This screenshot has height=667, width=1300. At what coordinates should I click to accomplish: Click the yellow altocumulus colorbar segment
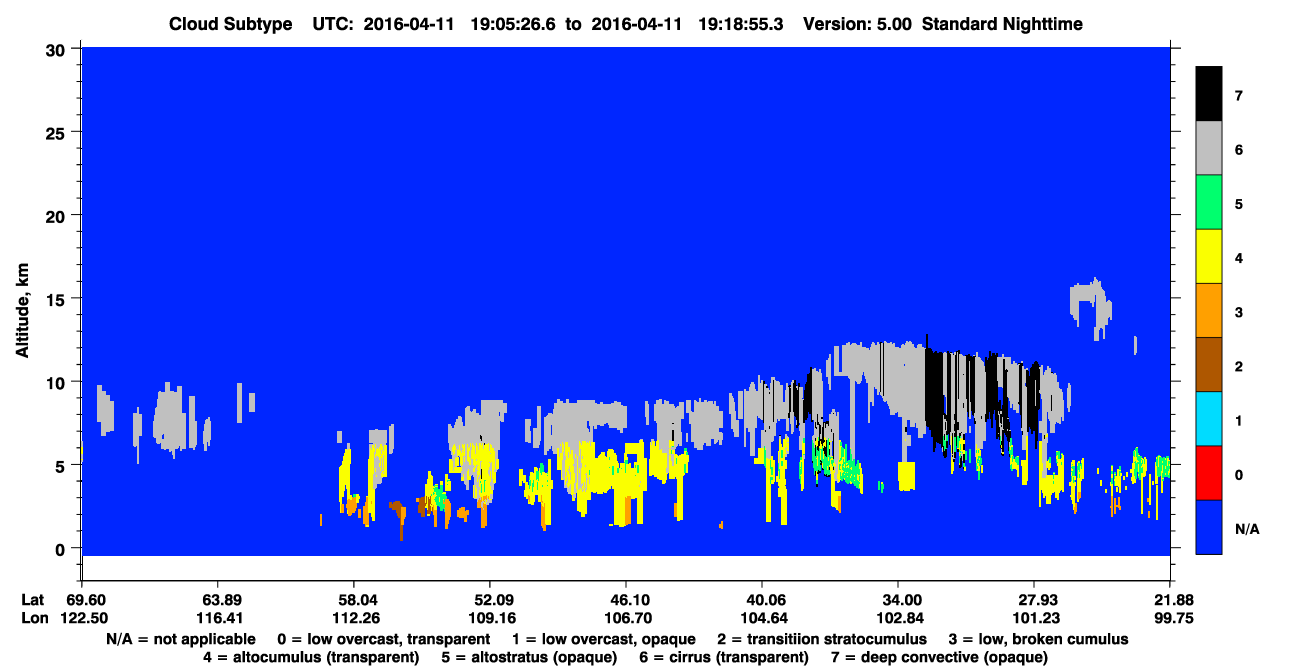pos(1209,257)
